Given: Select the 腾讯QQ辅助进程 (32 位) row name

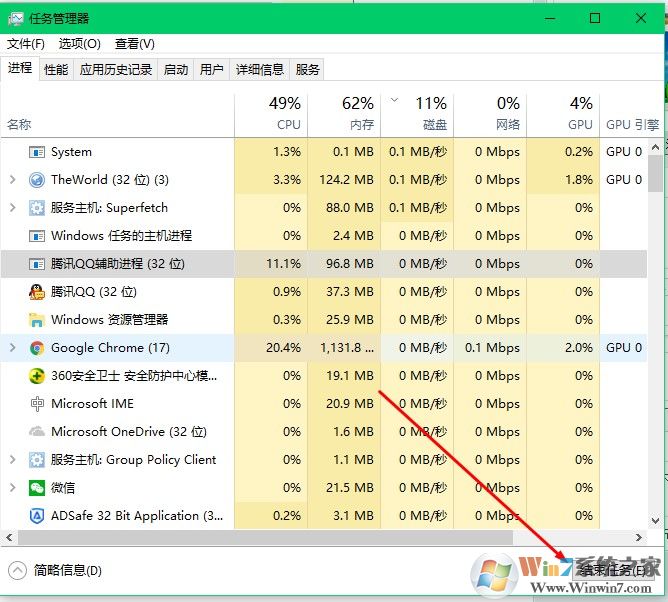Looking at the screenshot, I should click(118, 264).
